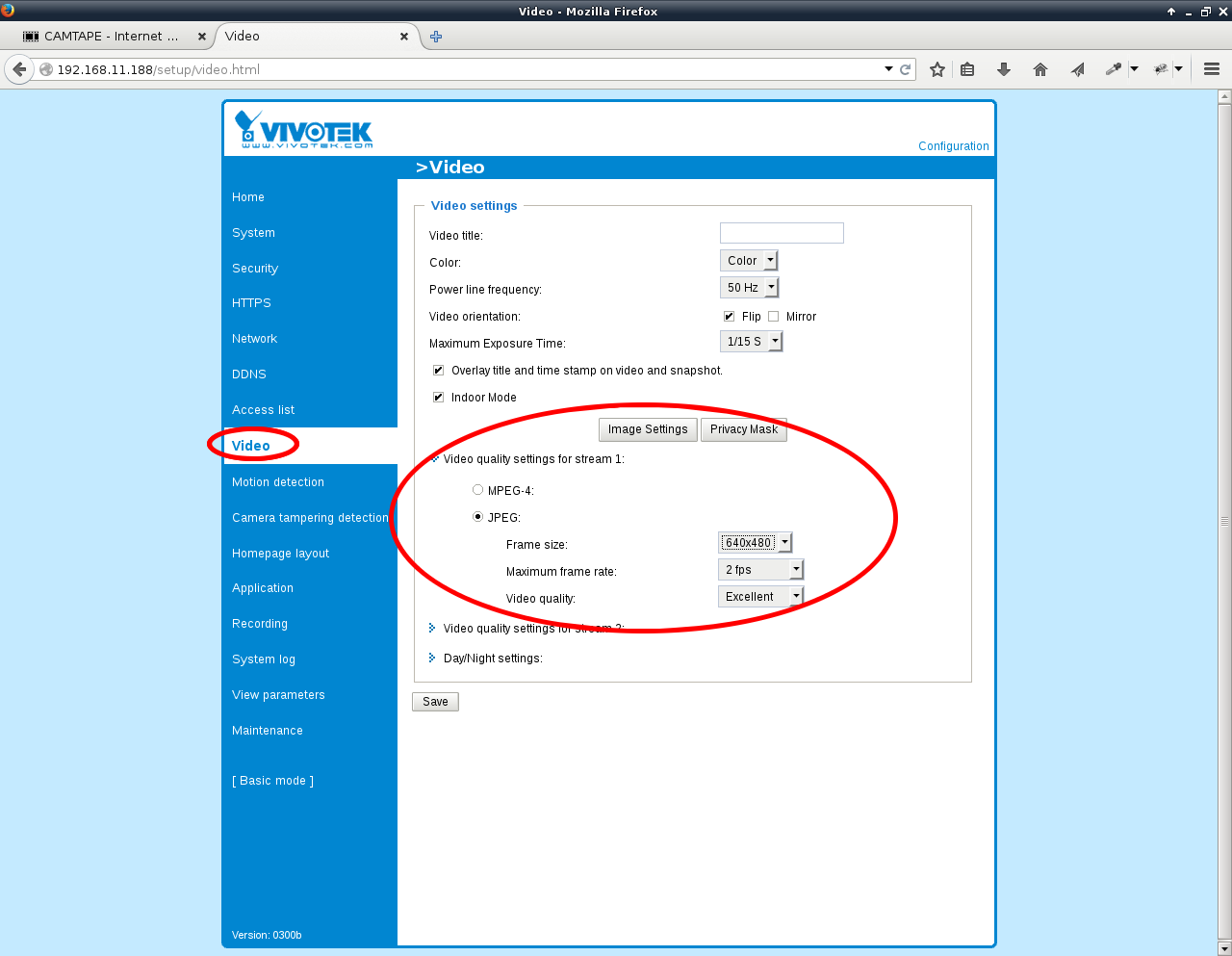Click the VIVOTEK logo

(x=304, y=129)
